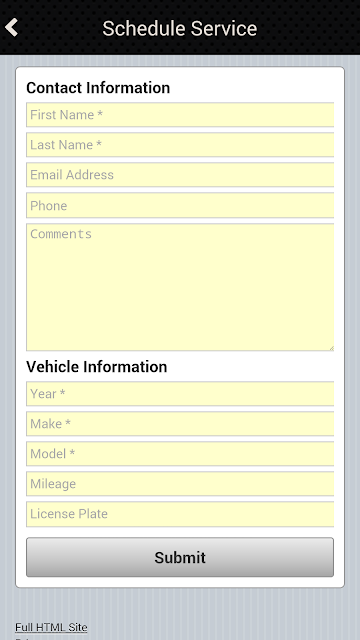Focus the Email Address field
The width and height of the screenshot is (360, 640).
click(x=180, y=175)
